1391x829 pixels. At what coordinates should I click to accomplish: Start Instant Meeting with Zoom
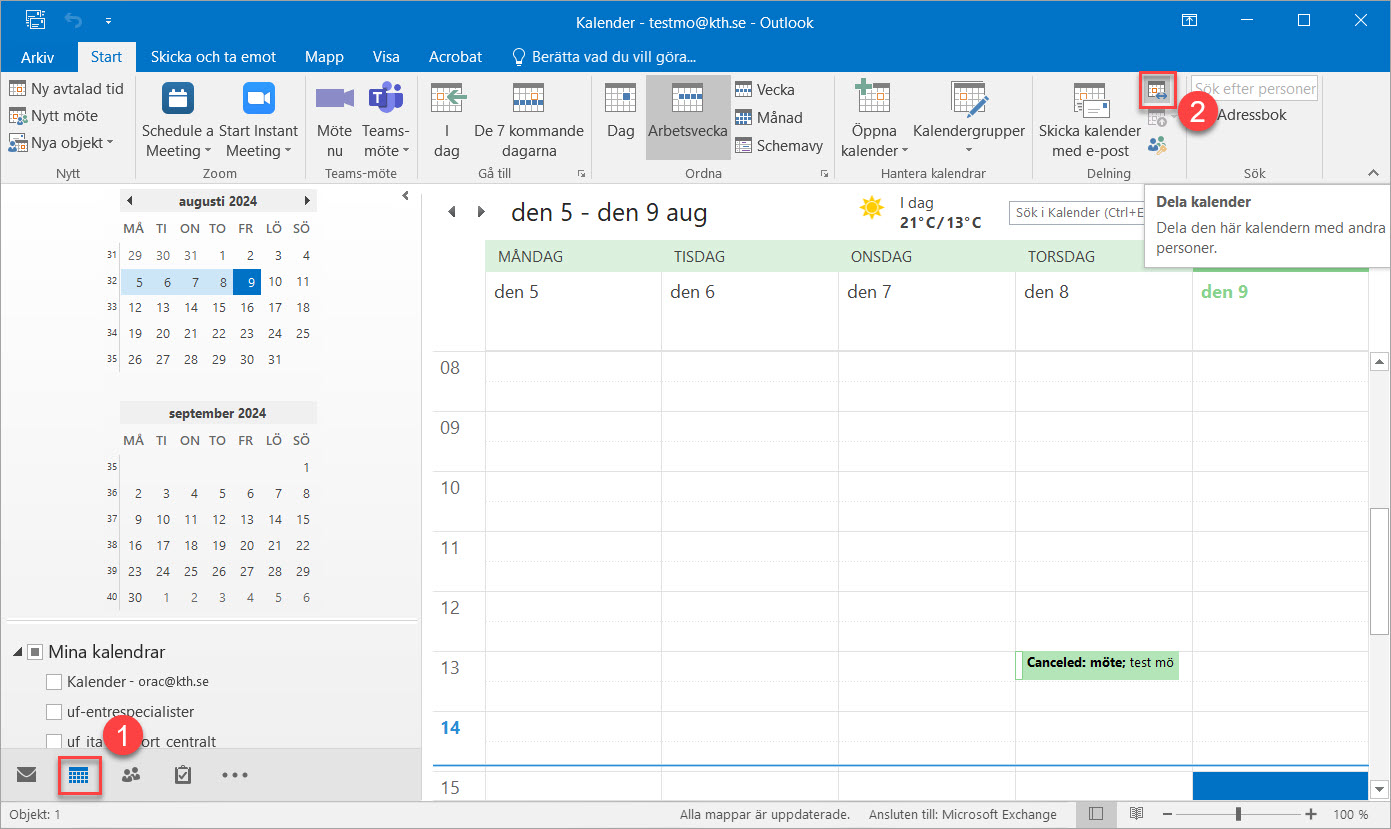click(258, 120)
